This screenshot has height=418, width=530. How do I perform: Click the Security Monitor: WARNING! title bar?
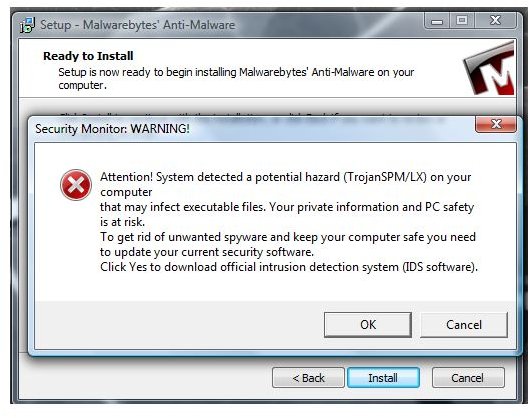coord(254,129)
